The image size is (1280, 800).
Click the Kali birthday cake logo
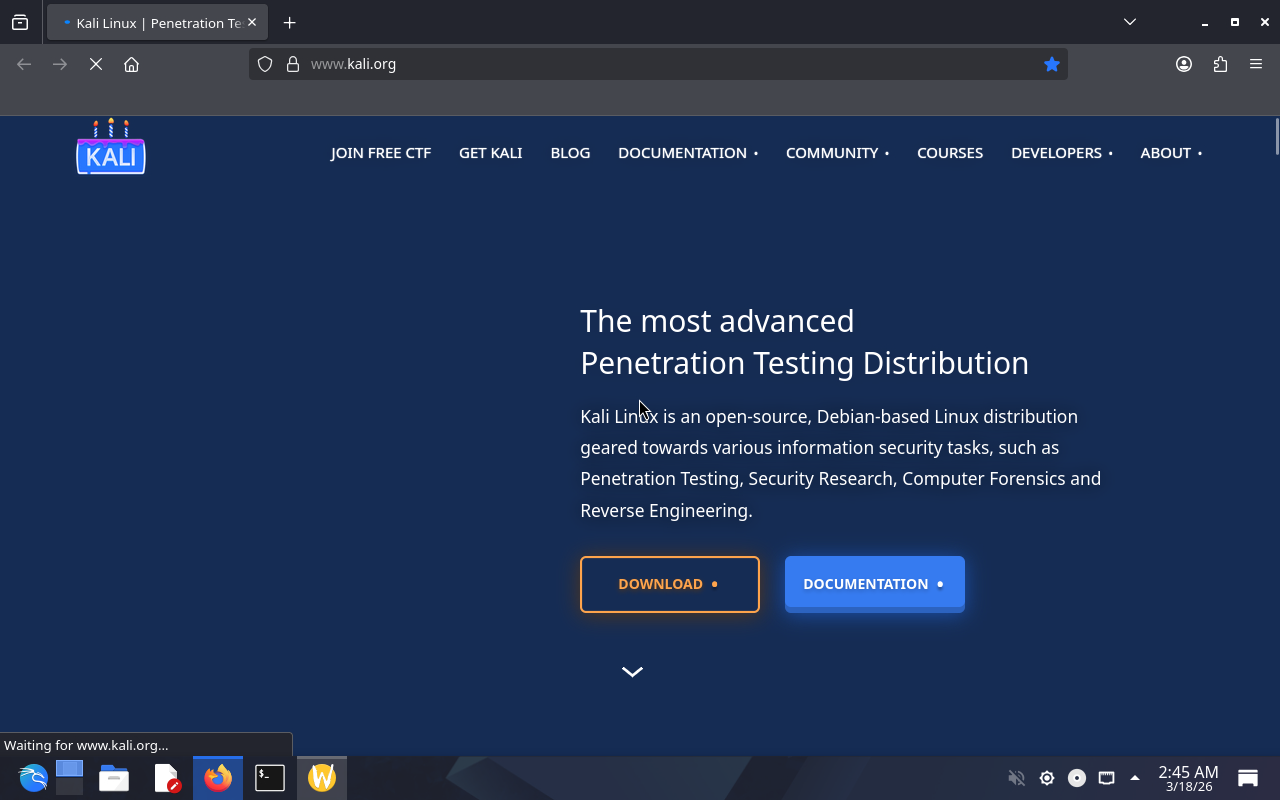[x=111, y=148]
